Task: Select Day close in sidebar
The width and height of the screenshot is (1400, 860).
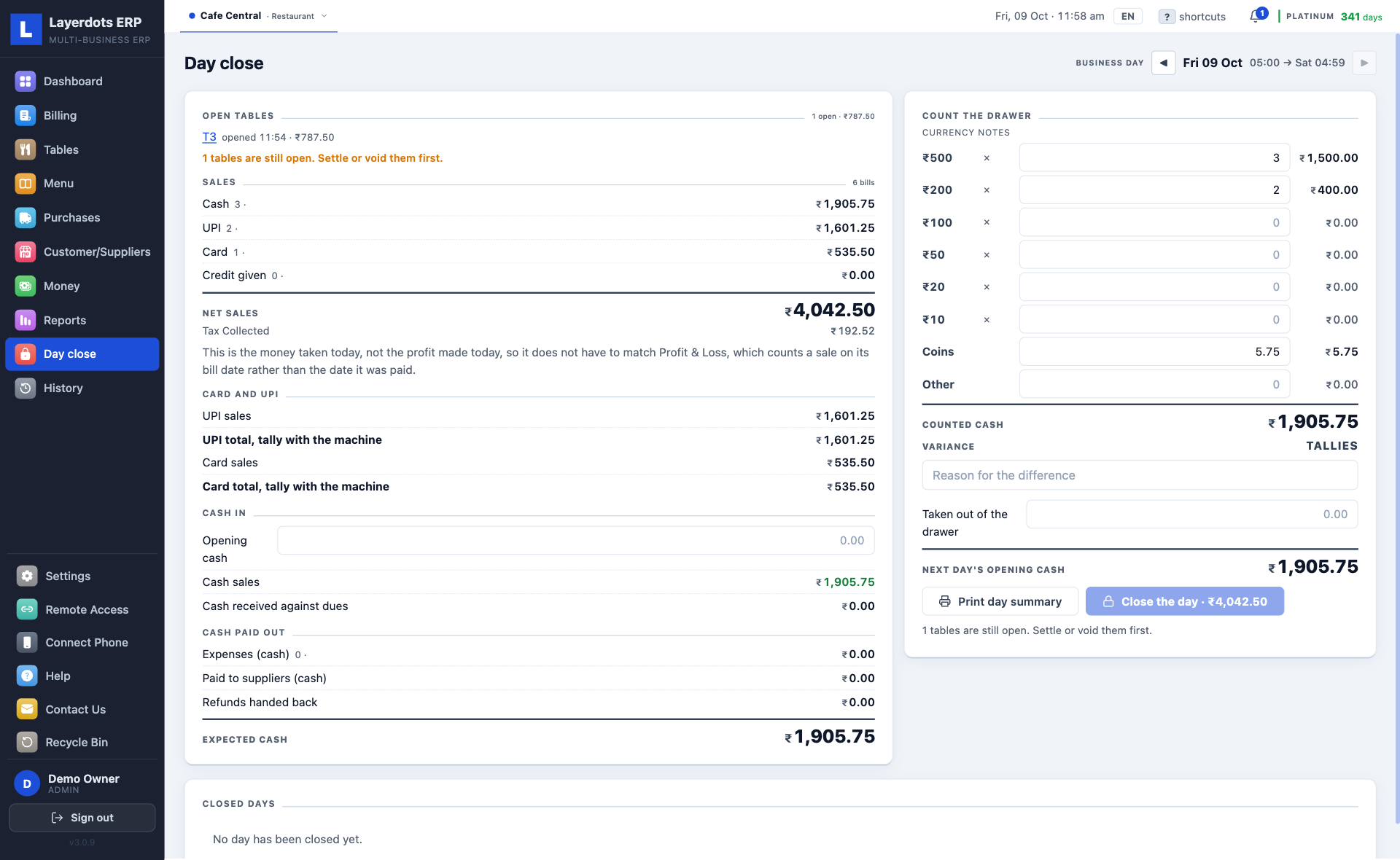Action: (x=82, y=354)
